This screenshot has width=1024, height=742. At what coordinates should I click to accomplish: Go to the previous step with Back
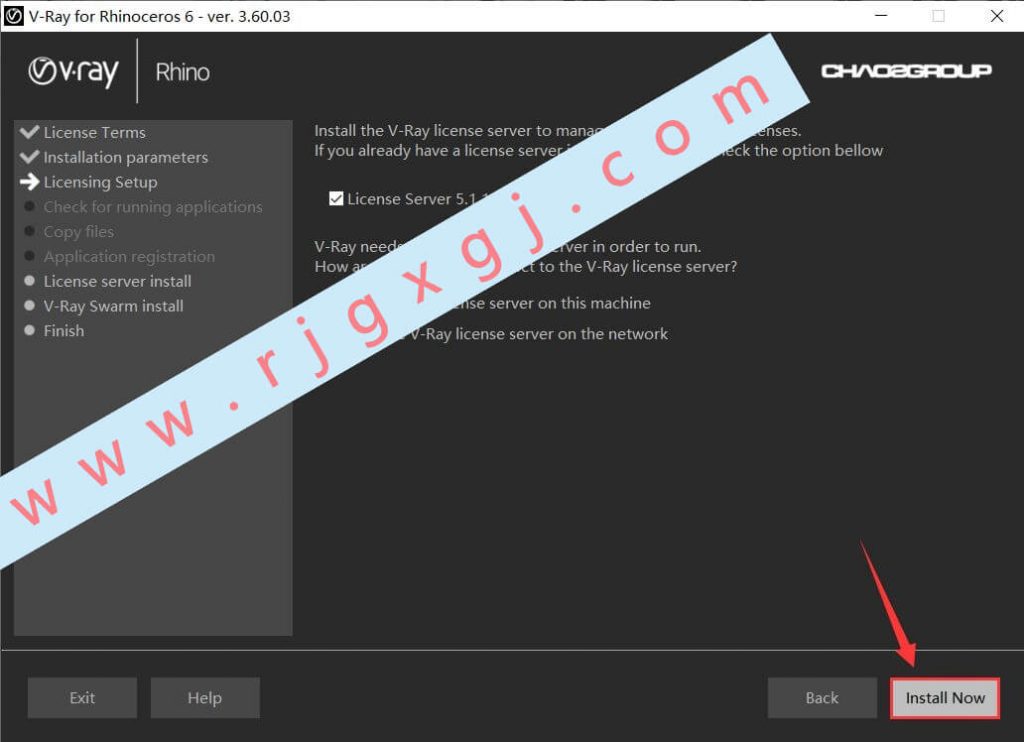pyautogui.click(x=822, y=698)
